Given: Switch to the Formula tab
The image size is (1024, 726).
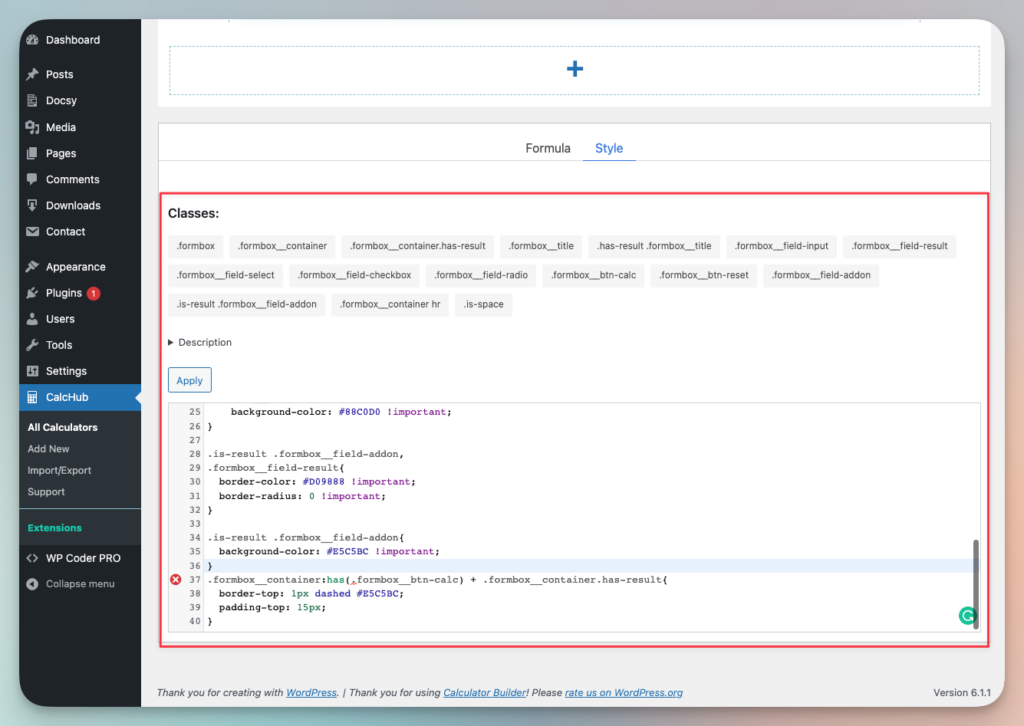Looking at the screenshot, I should [x=548, y=147].
